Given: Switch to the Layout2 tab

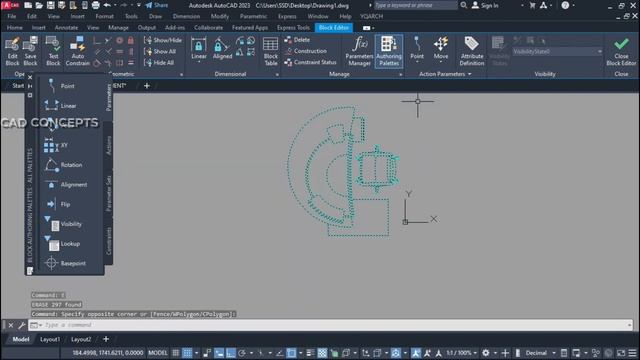Looking at the screenshot, I should [81, 339].
